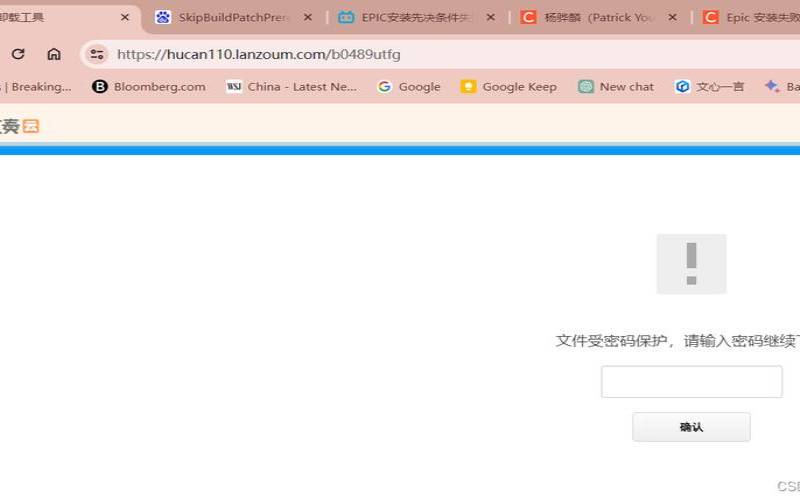800x500 pixels.
Task: Close the SkipBuildPatchPre tab
Action: (x=308, y=18)
